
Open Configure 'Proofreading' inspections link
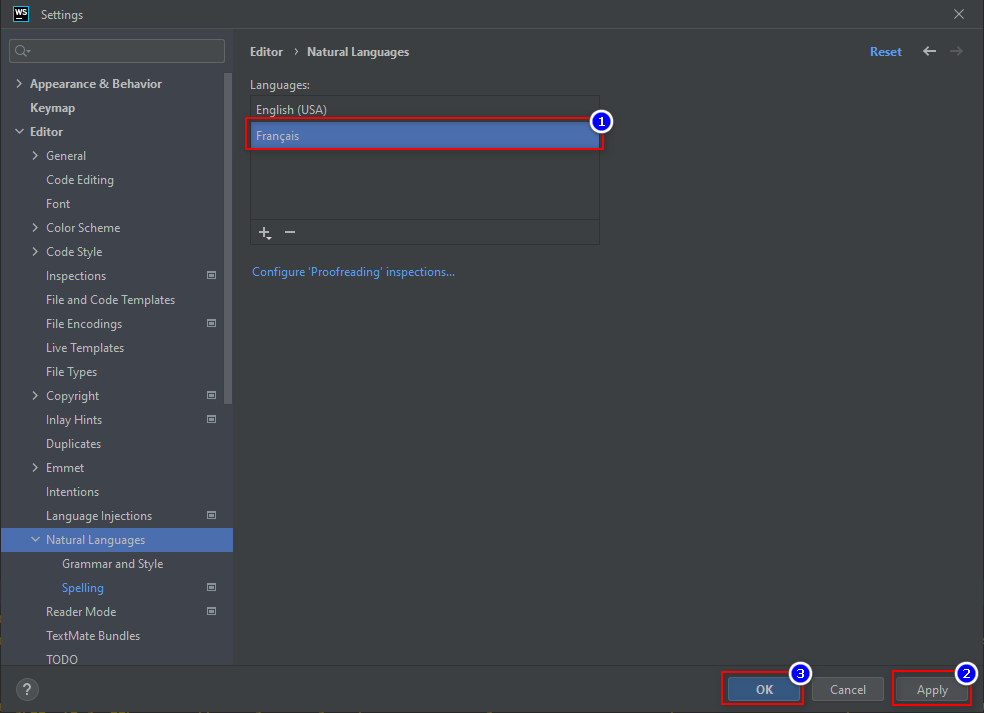point(353,272)
